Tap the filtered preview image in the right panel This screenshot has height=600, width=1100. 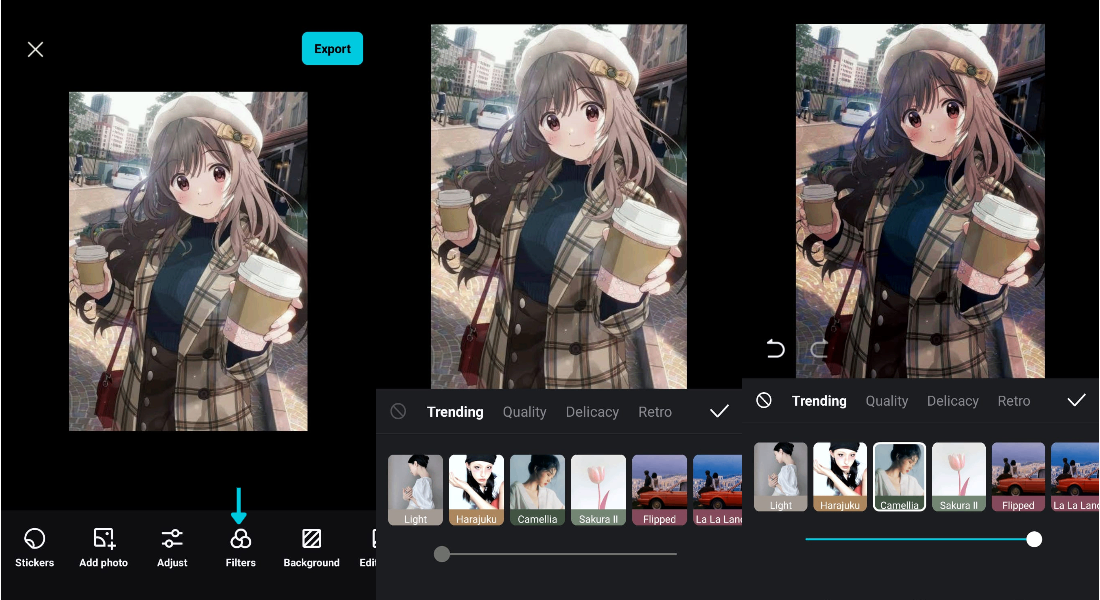[920, 201]
